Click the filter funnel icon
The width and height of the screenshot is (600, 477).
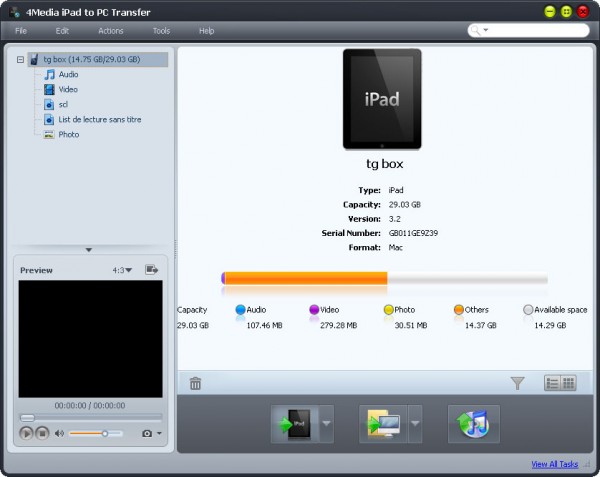[517, 382]
